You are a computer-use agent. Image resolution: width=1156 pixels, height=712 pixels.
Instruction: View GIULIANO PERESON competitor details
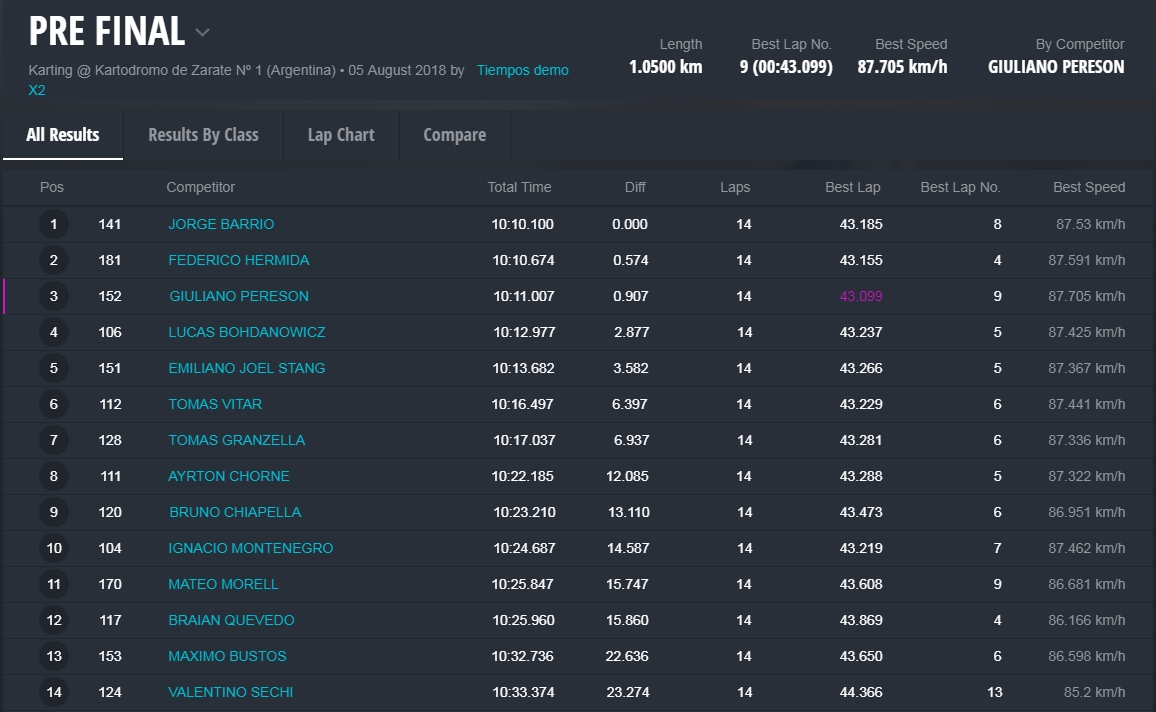239,296
